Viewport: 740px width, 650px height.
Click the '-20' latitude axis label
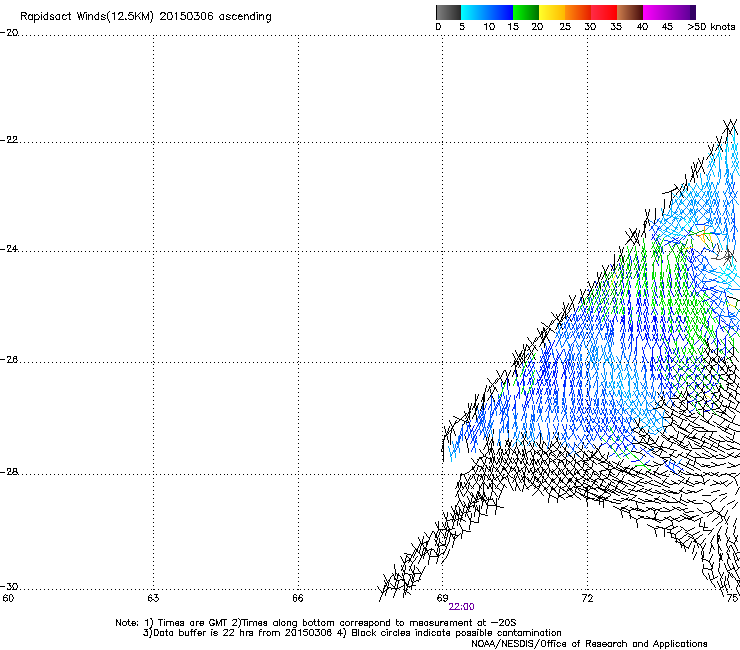(x=9, y=33)
